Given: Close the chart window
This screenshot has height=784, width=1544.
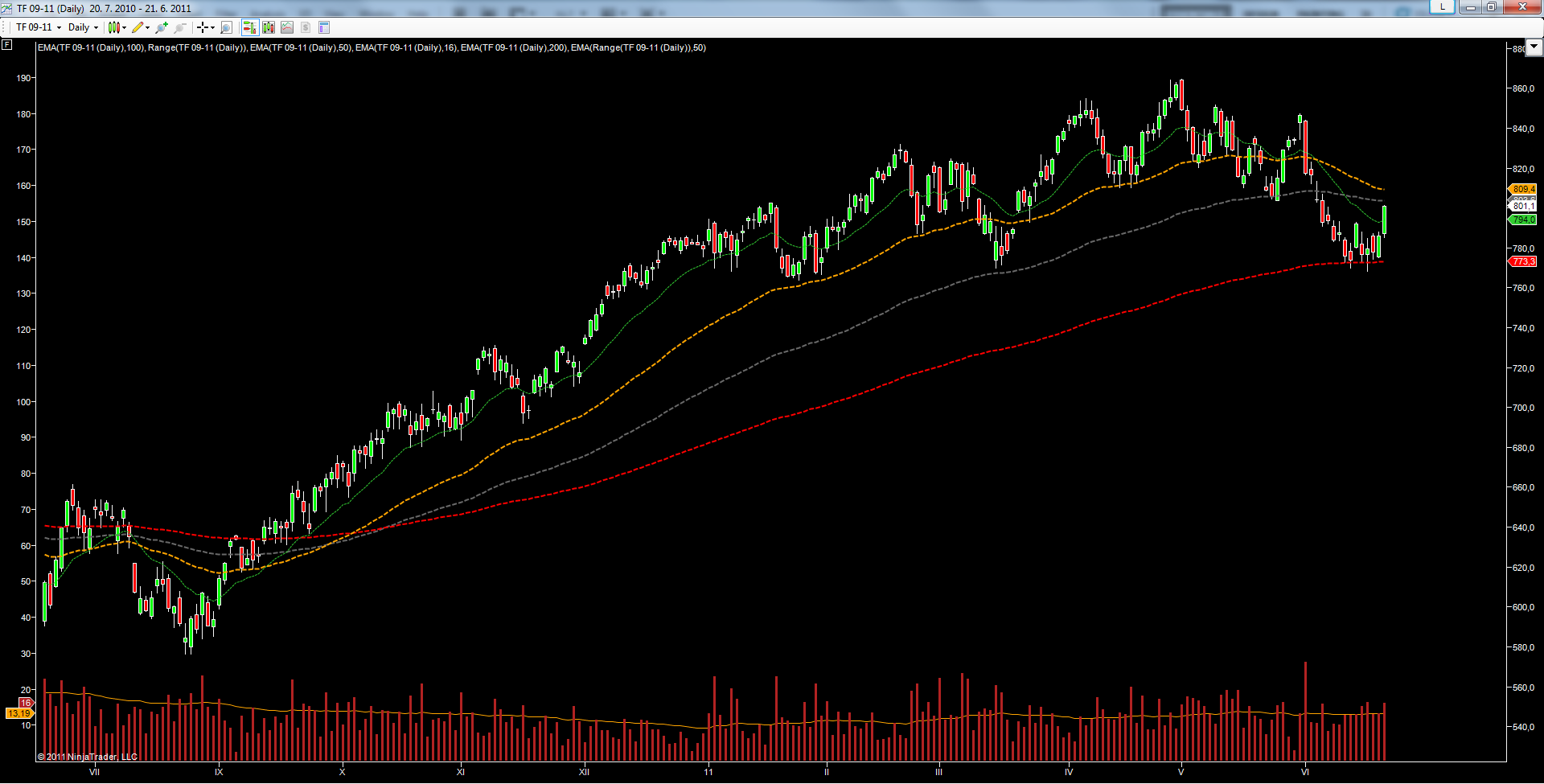Looking at the screenshot, I should 1522,7.
